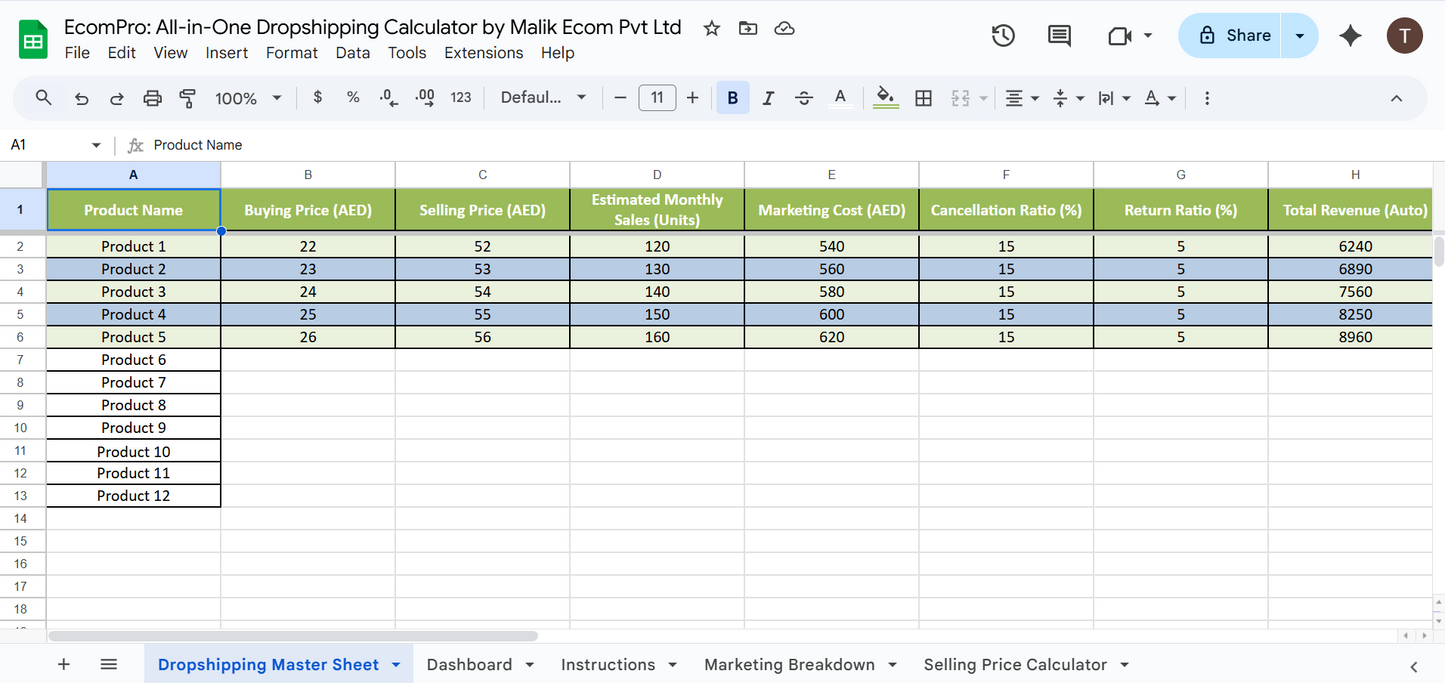Format as percent

point(353,98)
